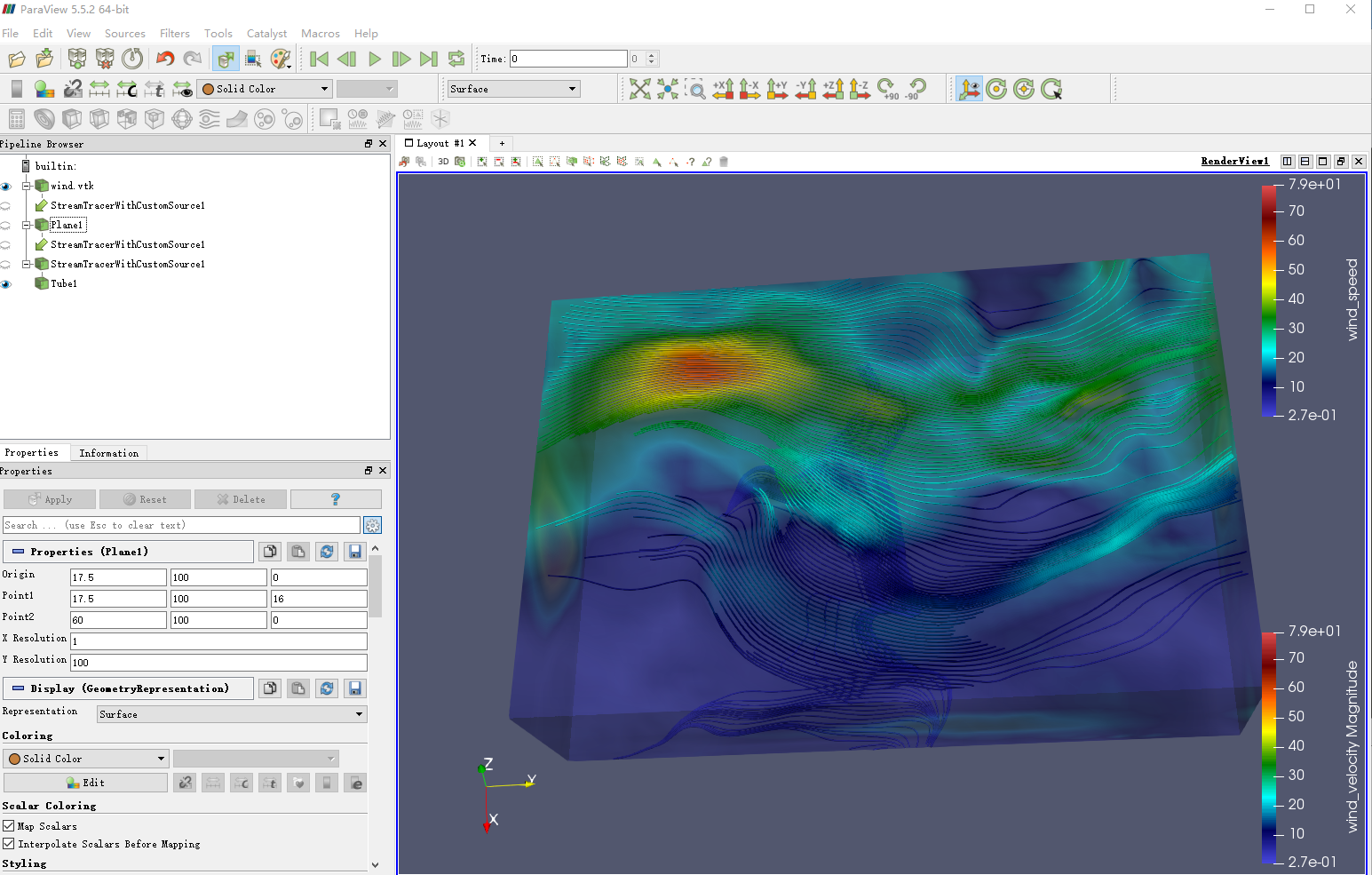Toggle advanced properties gear button
The image size is (1372, 875).
(373, 525)
